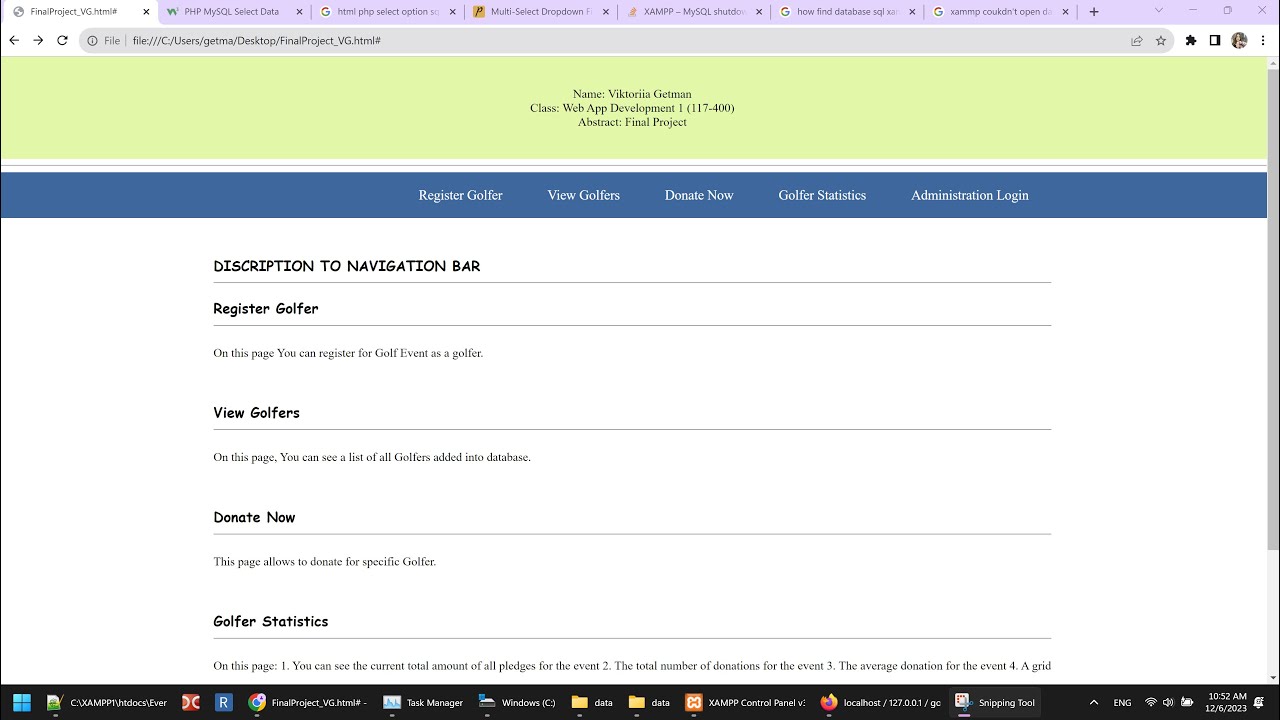This screenshot has height=720, width=1280.
Task: Bookmark this page with the star icon
Action: coord(1161,41)
